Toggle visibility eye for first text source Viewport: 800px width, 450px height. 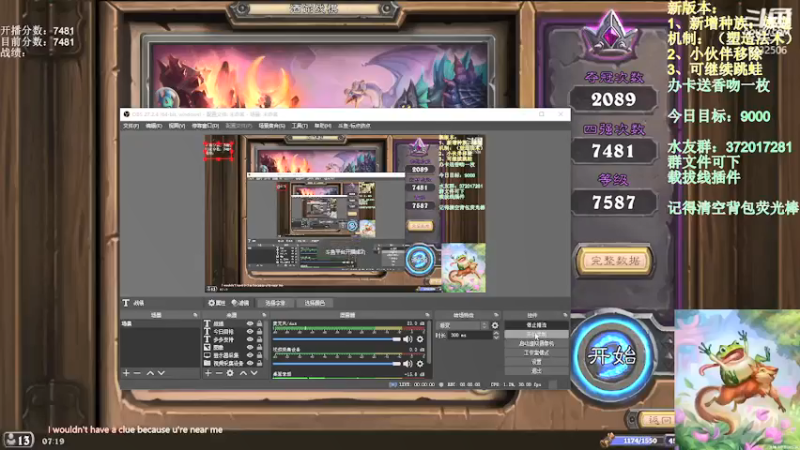click(x=250, y=323)
